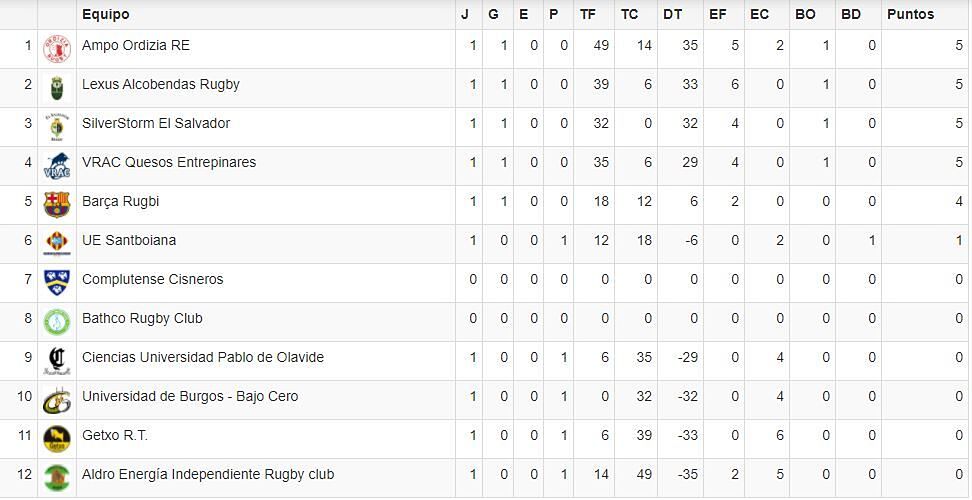This screenshot has width=972, height=500.
Task: Click the Barça Rugbi crest icon
Action: tap(57, 204)
